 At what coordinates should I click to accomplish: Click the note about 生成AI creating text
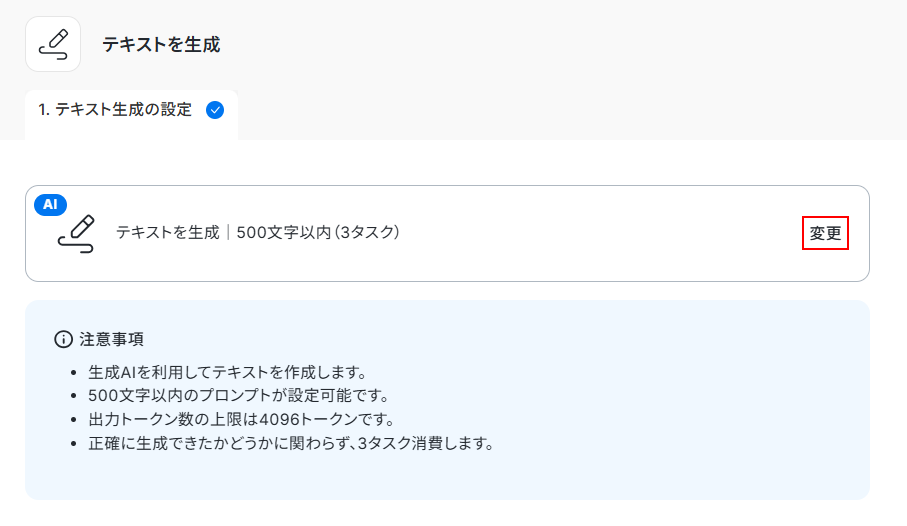coord(228,372)
